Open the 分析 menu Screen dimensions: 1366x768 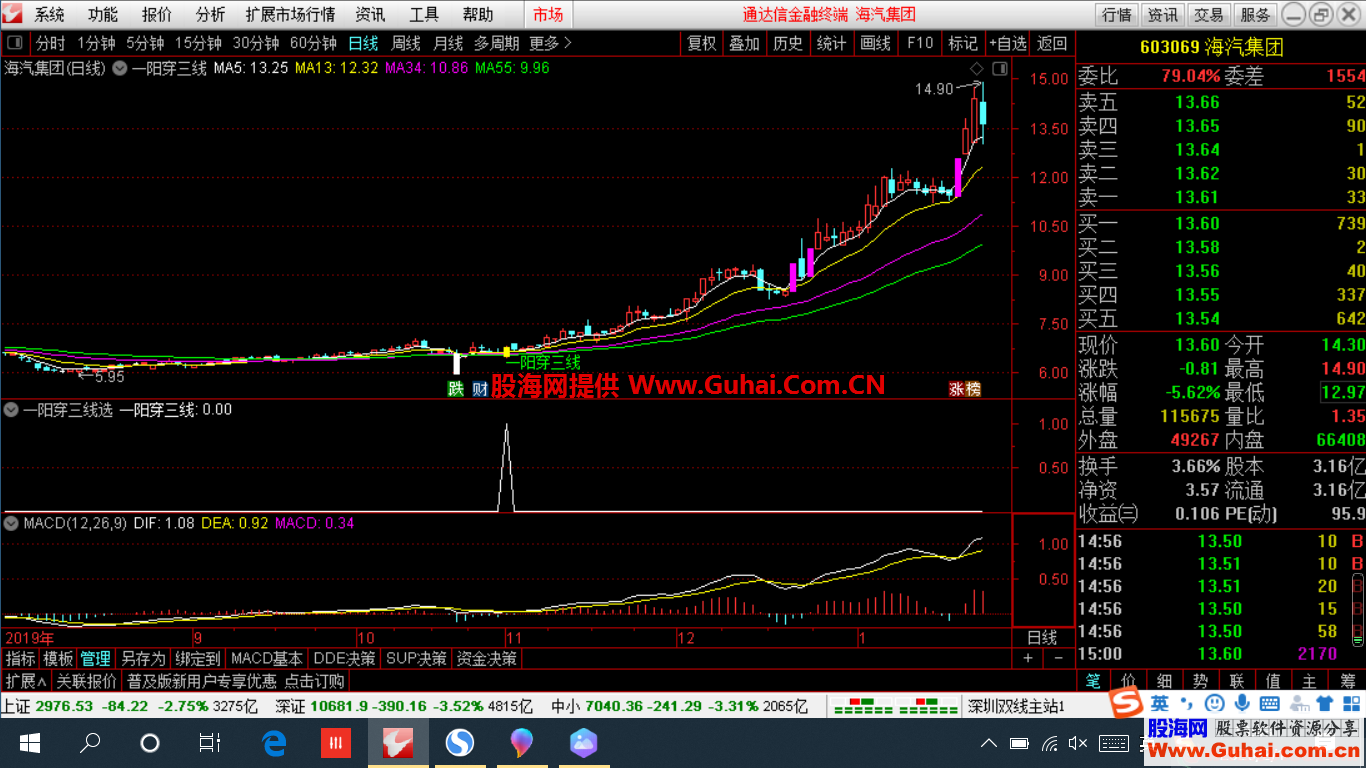pos(210,15)
